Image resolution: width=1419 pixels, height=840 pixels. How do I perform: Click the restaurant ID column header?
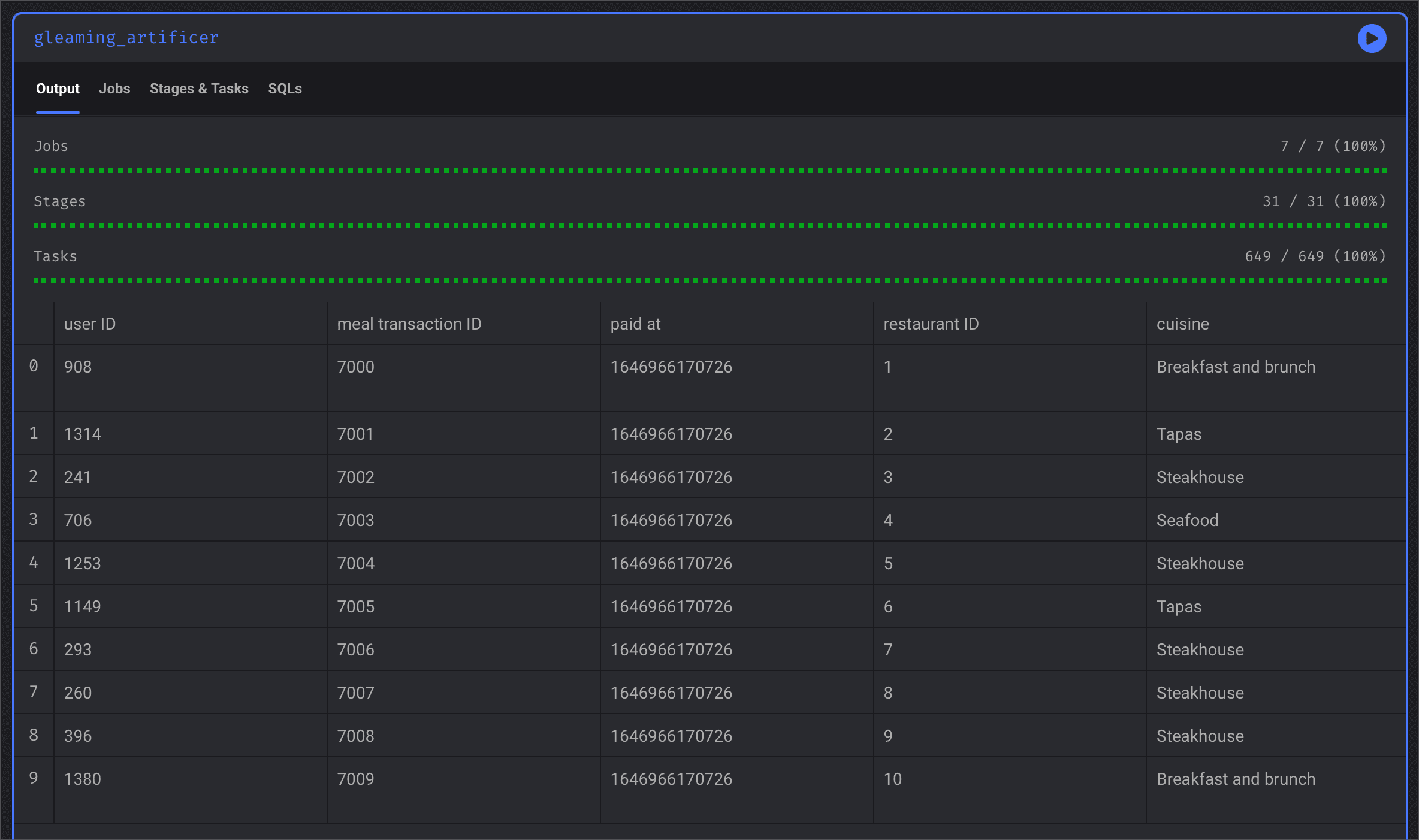(931, 324)
